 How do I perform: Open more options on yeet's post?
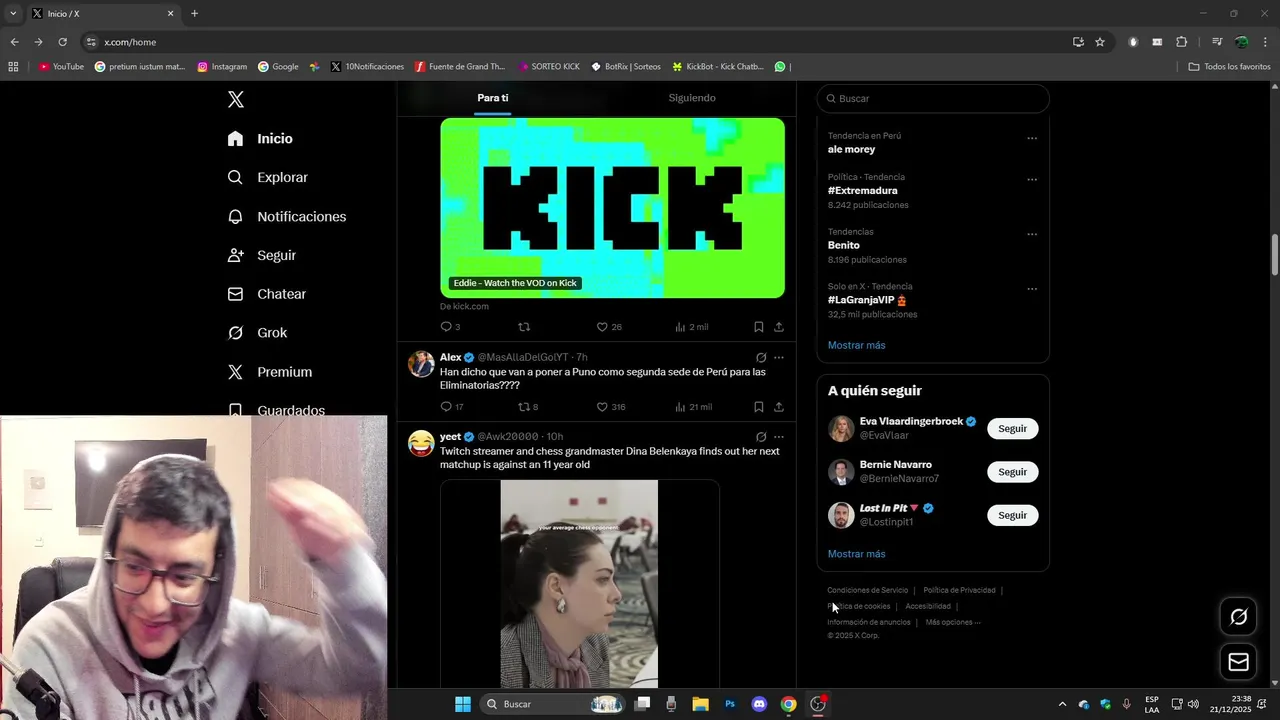click(x=779, y=437)
